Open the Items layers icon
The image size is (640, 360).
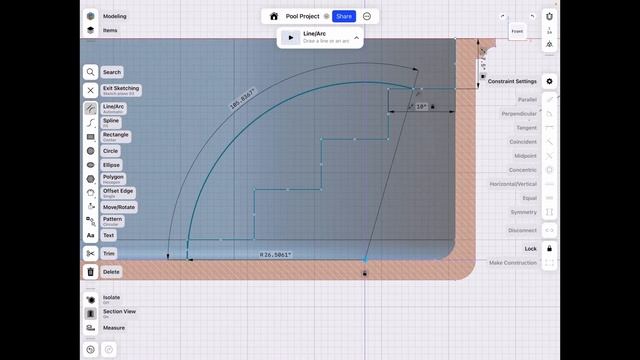91,30
